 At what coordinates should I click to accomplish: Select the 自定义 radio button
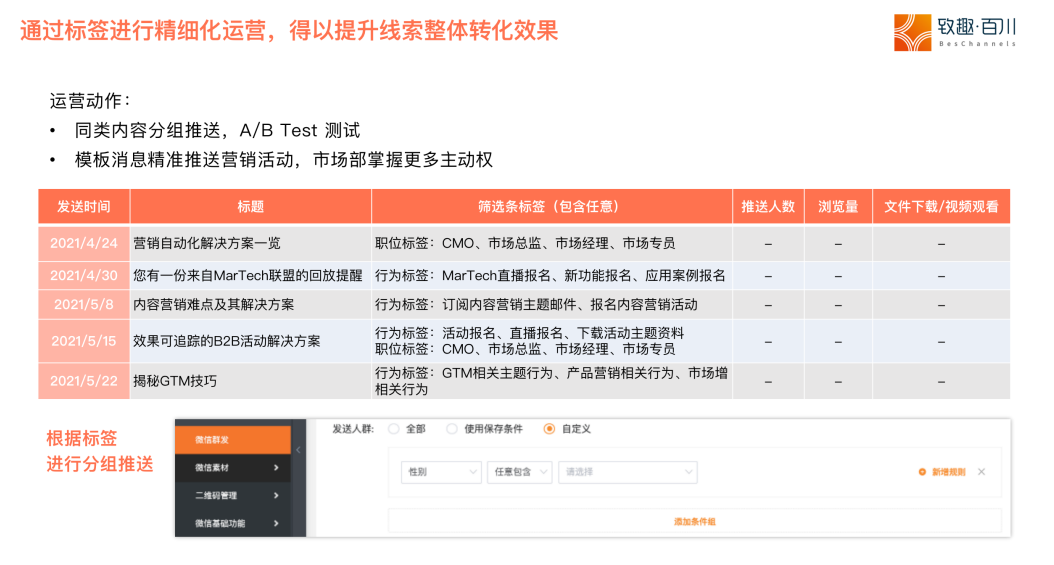[x=549, y=429]
